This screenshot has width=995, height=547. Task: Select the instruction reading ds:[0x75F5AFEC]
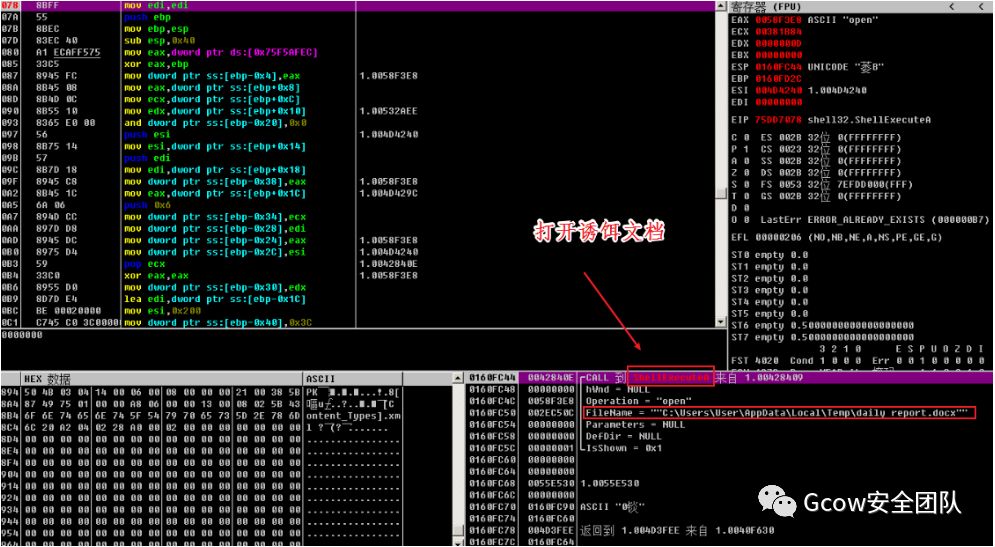point(221,53)
